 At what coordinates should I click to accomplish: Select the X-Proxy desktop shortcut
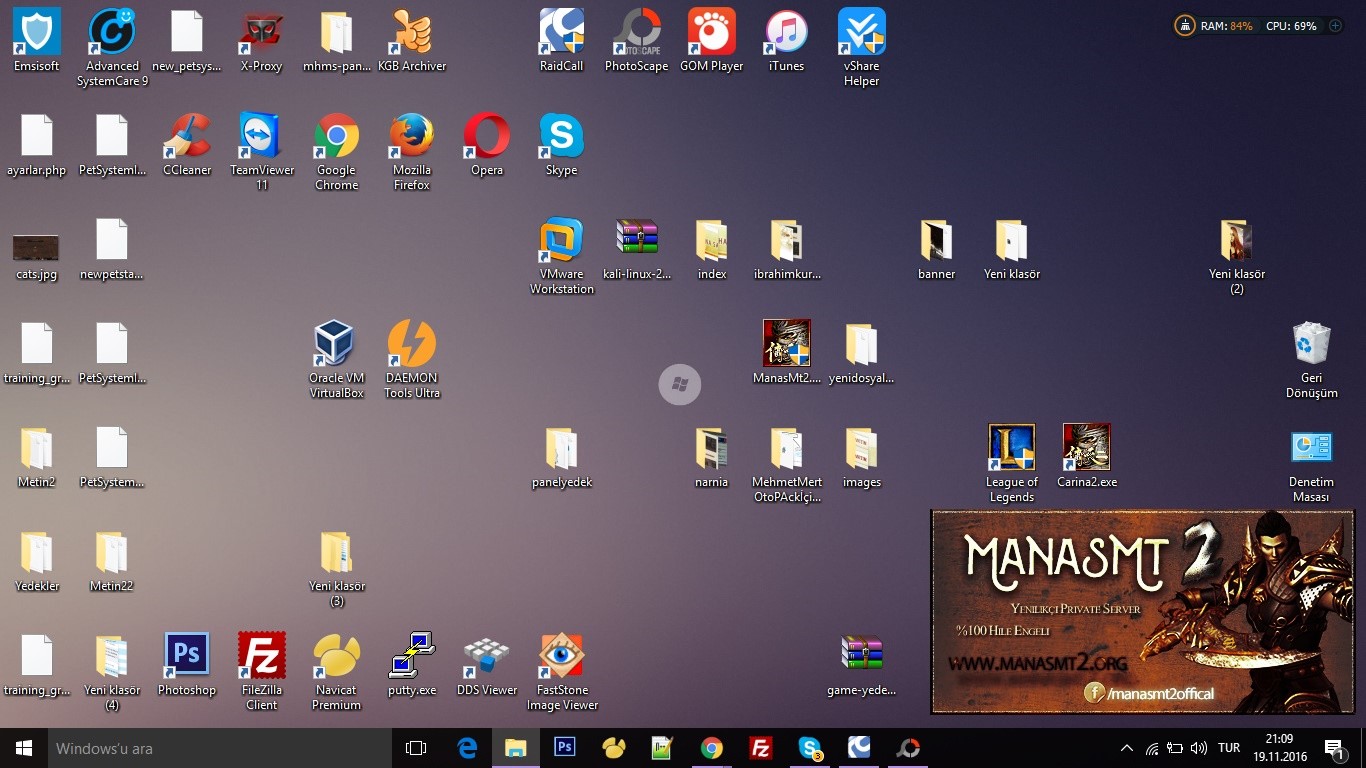coord(262,41)
